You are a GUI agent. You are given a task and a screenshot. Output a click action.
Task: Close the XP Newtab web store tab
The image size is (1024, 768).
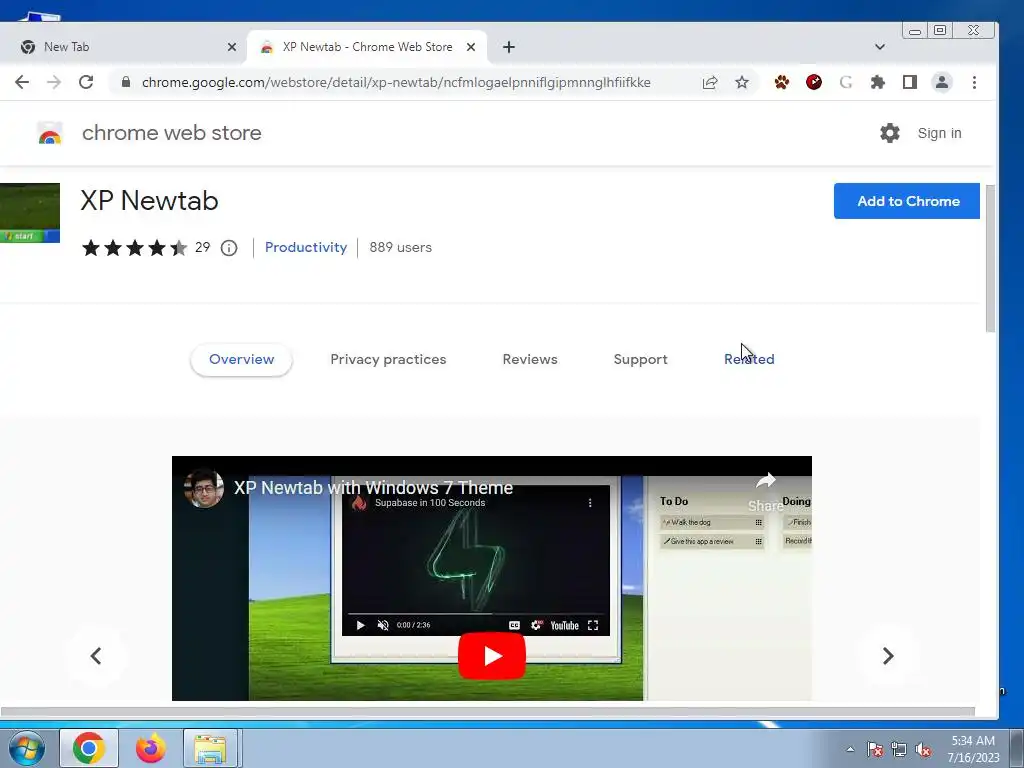[471, 47]
